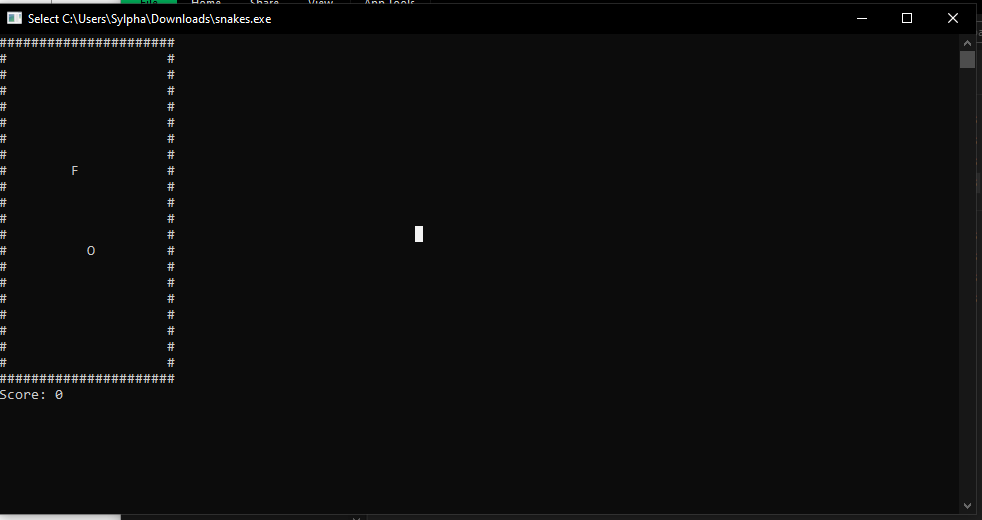982x520 pixels.
Task: Click the white block cursor in the console
Action: click(x=419, y=234)
